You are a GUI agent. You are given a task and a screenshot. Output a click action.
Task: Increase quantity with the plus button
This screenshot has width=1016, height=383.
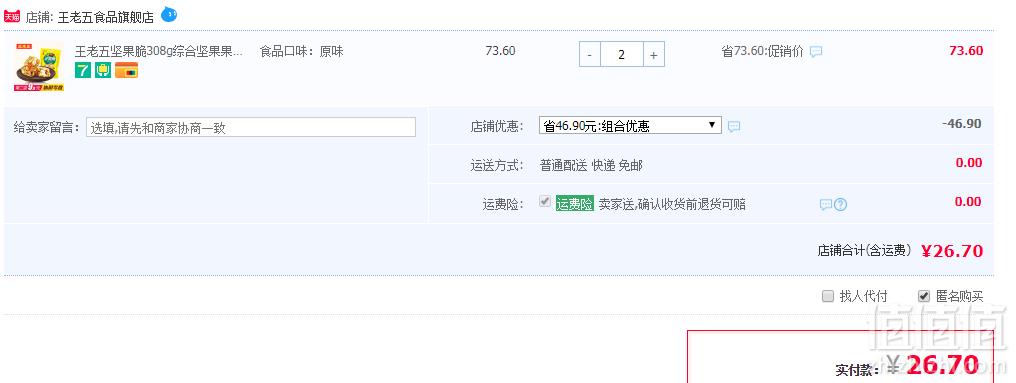pos(653,54)
